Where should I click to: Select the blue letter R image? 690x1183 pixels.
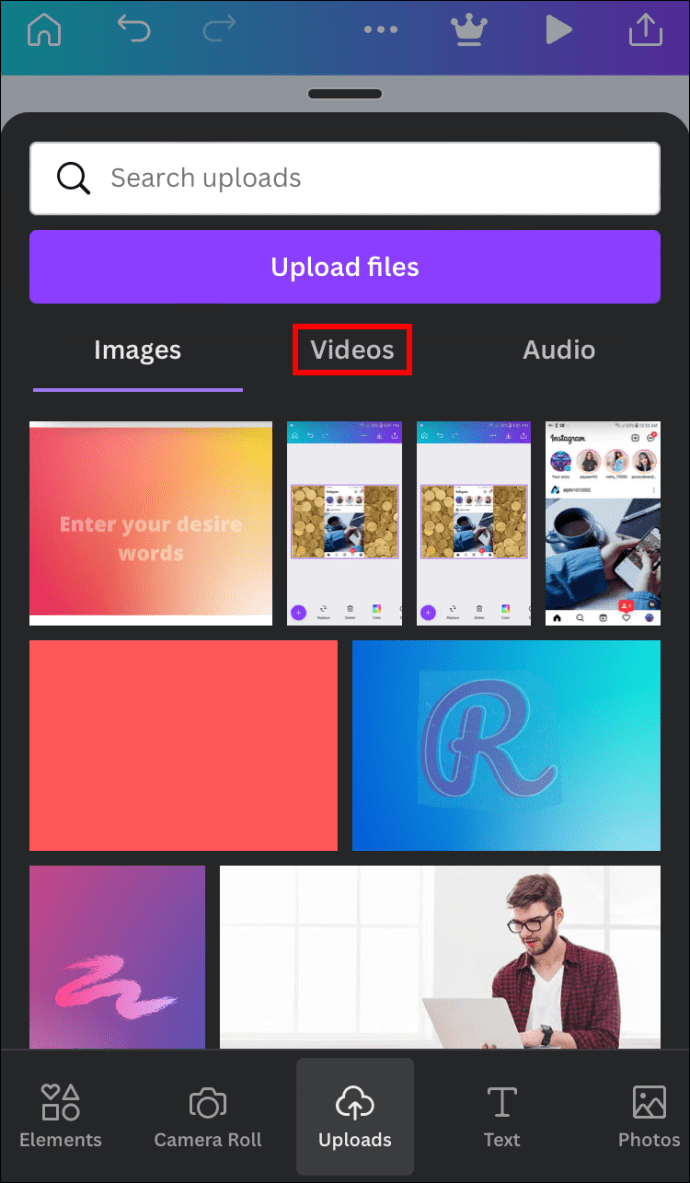point(506,745)
